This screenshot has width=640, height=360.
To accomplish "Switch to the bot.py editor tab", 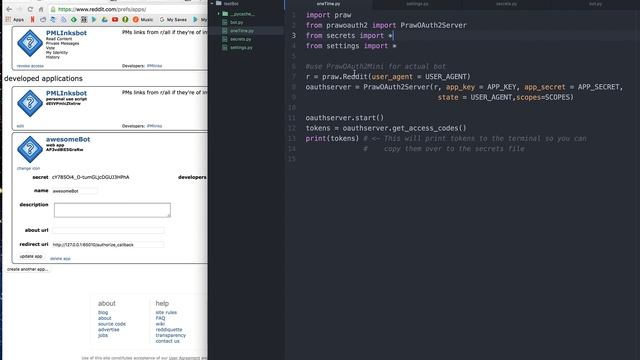I will coord(595,4).
